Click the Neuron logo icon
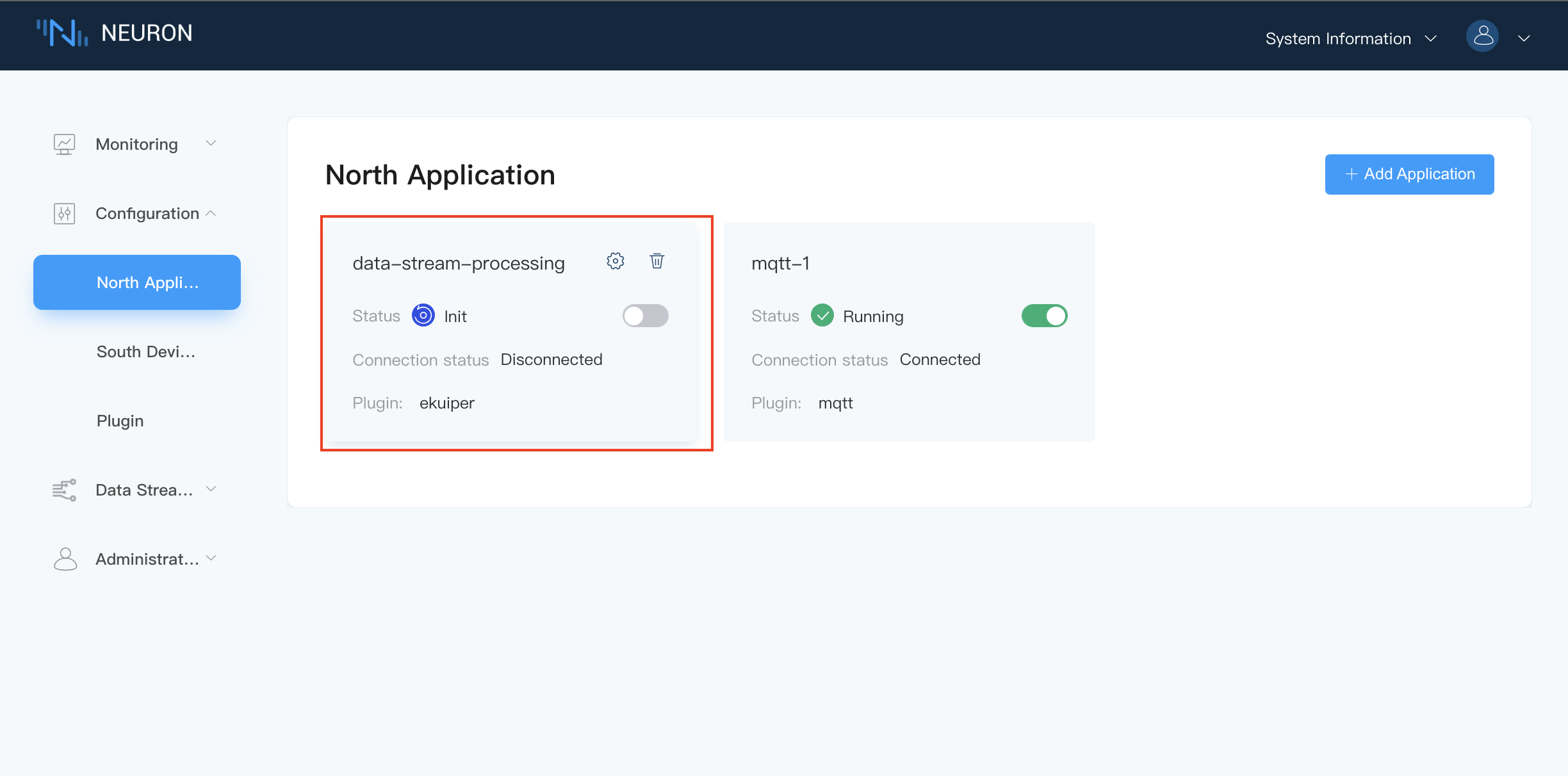Screen dimensions: 1568x776 pyautogui.click(x=62, y=33)
